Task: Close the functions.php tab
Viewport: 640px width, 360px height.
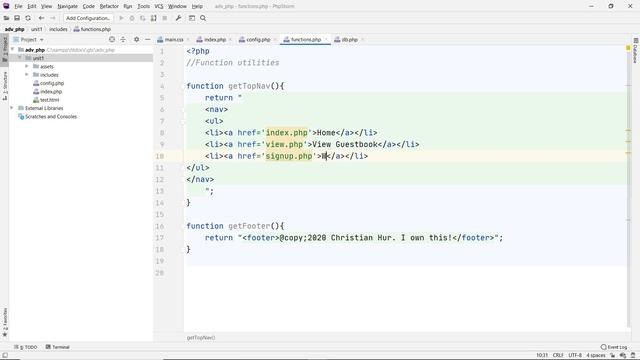Action: pyautogui.click(x=326, y=40)
